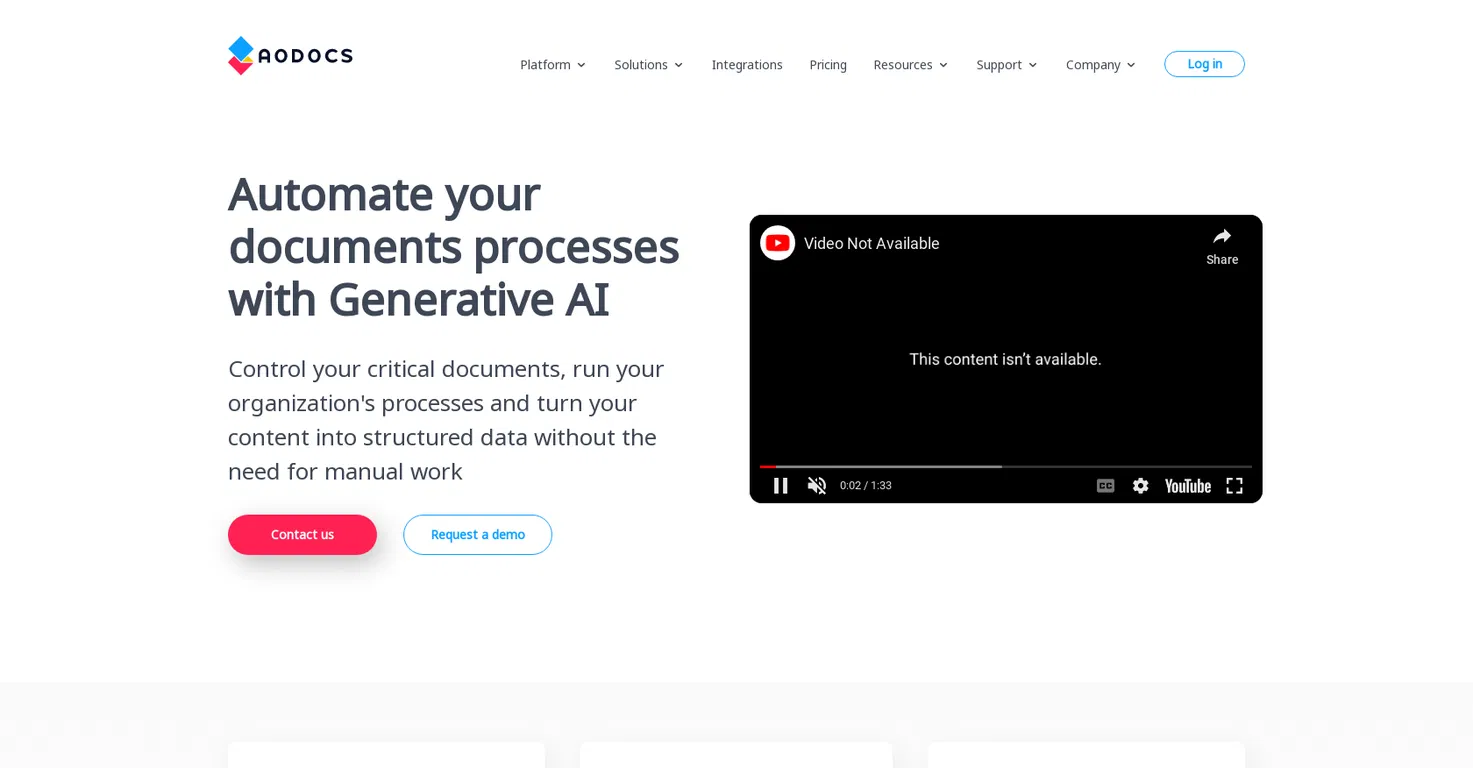Viewport: 1473px width, 768px height.
Task: Enter fullscreen video mode
Action: 1234,485
